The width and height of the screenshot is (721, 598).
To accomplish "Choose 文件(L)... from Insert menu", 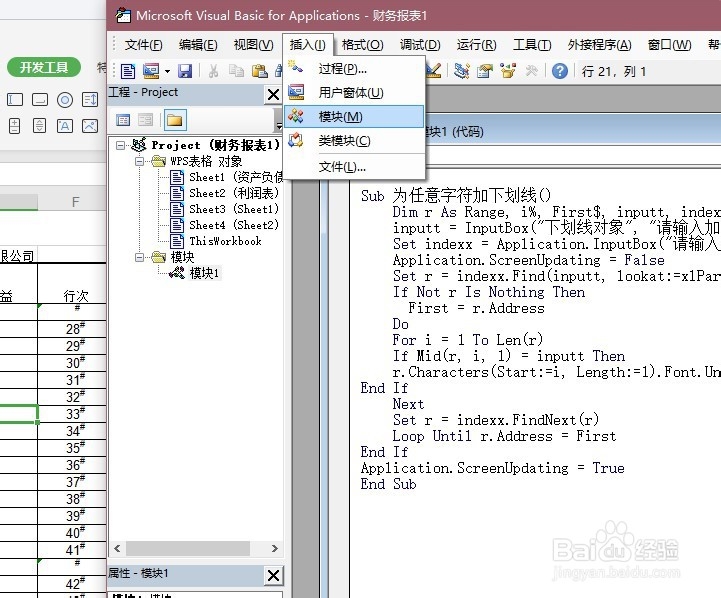I will click(354, 167).
